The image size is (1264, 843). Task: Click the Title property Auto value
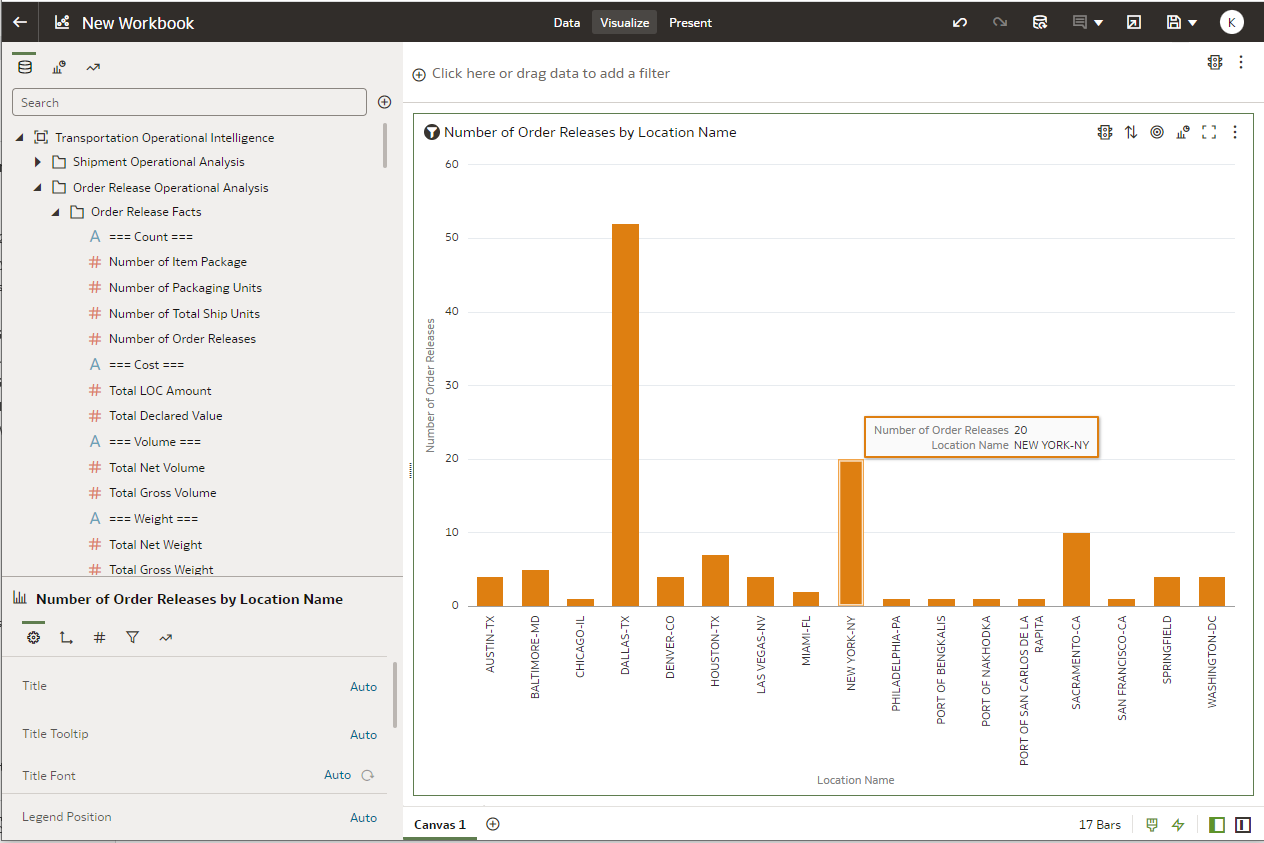pyautogui.click(x=363, y=687)
